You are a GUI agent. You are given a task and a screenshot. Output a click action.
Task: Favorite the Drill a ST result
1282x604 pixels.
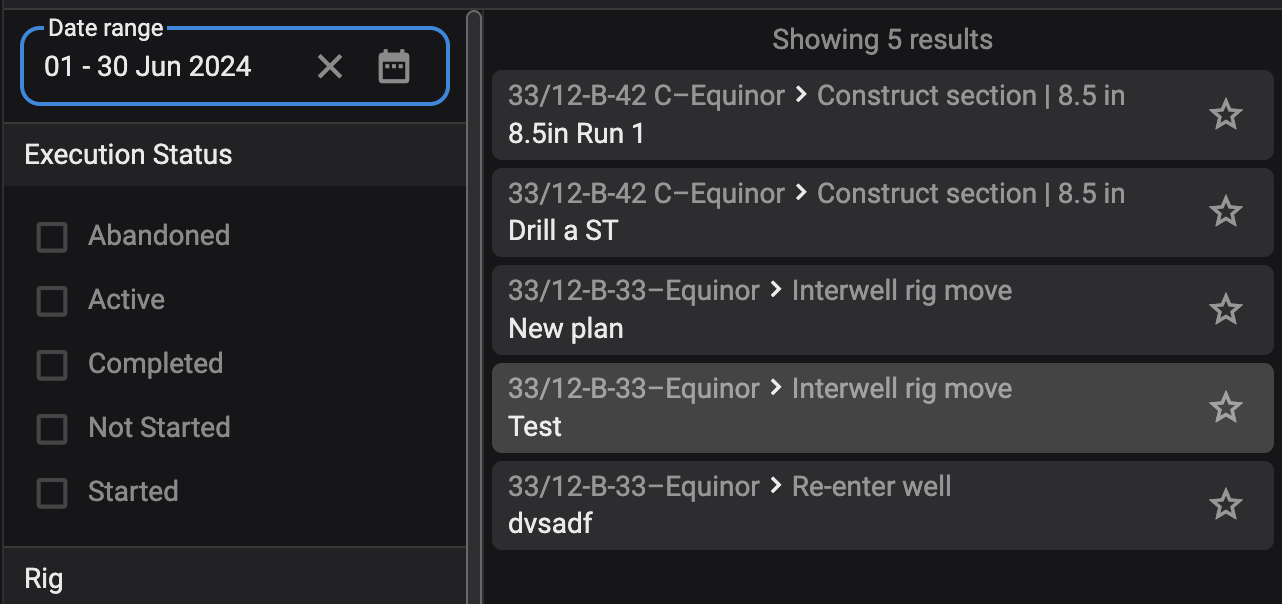(1225, 212)
